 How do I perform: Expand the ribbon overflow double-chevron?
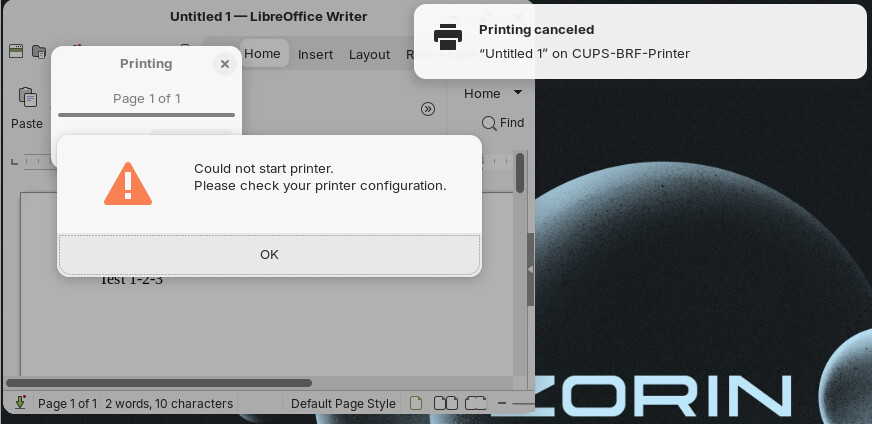click(428, 109)
